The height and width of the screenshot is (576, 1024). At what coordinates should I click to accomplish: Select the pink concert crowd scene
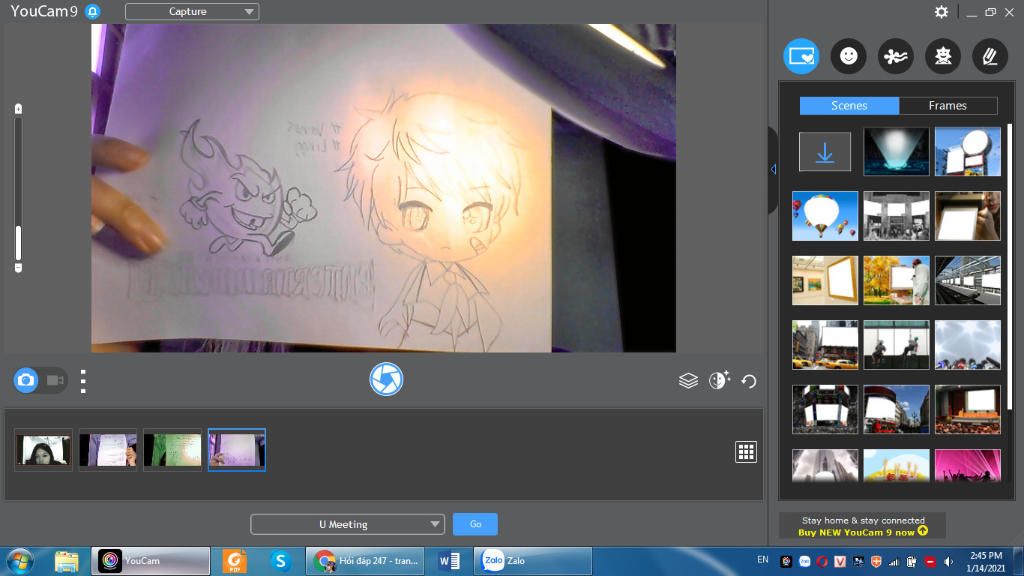click(967, 465)
